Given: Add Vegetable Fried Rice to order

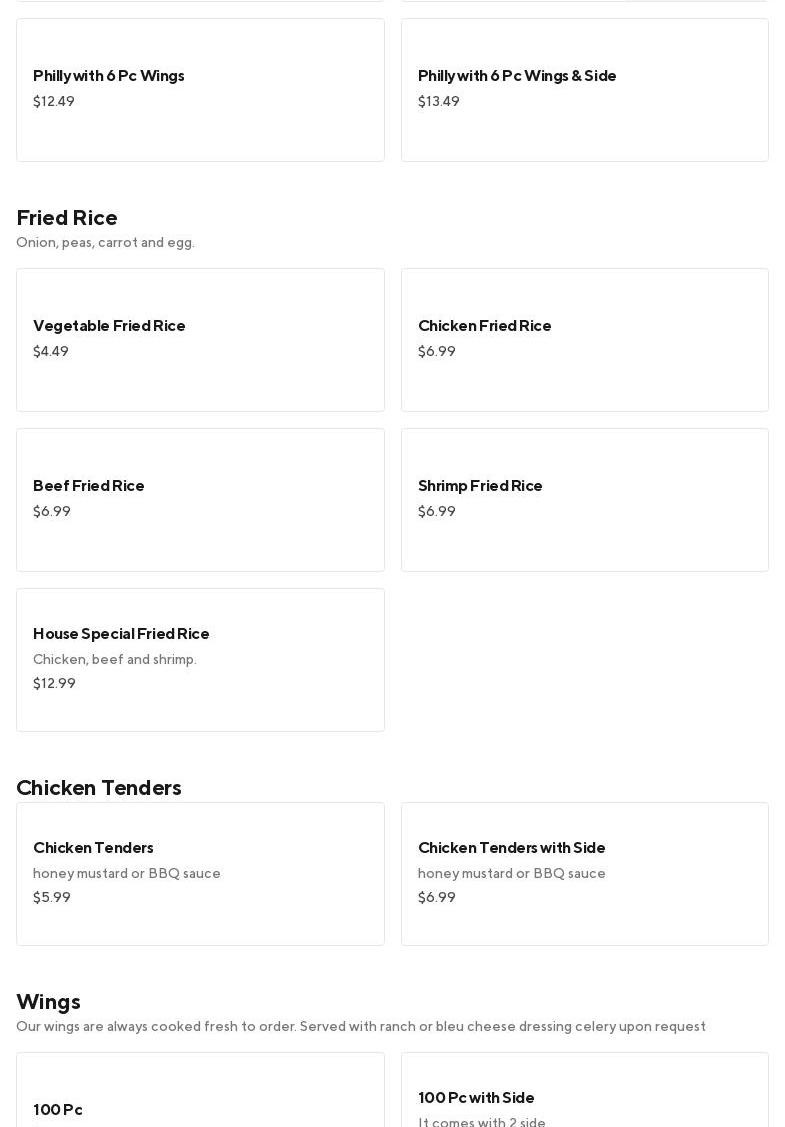Looking at the screenshot, I should point(200,339).
